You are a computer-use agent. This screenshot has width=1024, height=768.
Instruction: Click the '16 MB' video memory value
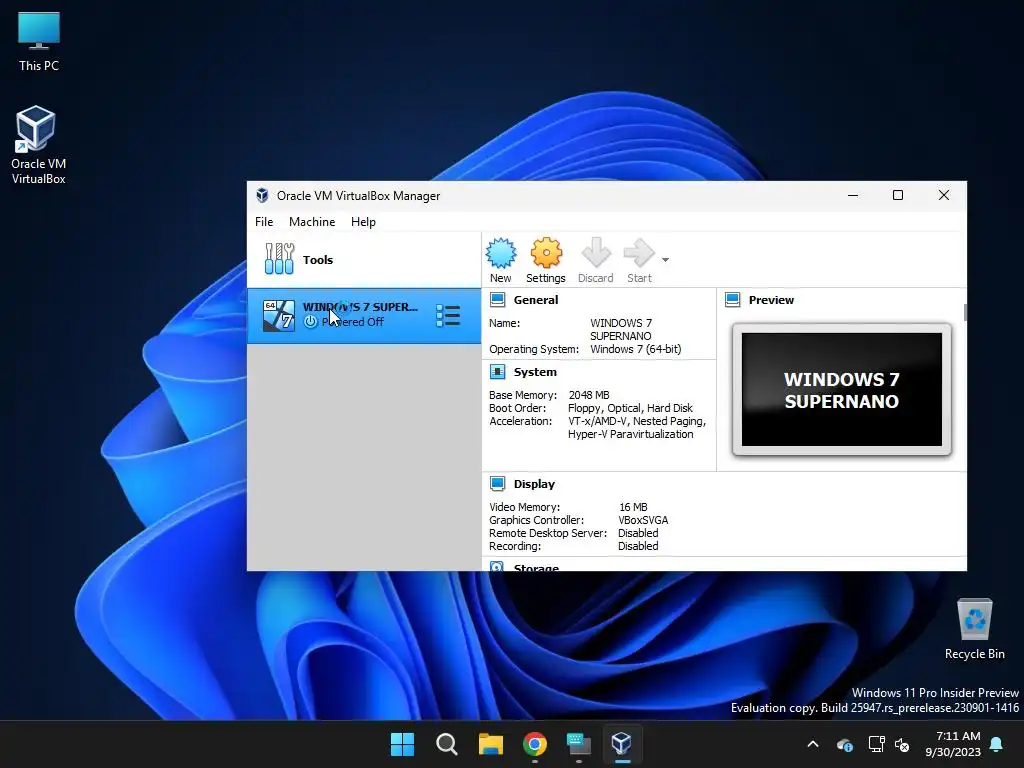click(x=633, y=507)
